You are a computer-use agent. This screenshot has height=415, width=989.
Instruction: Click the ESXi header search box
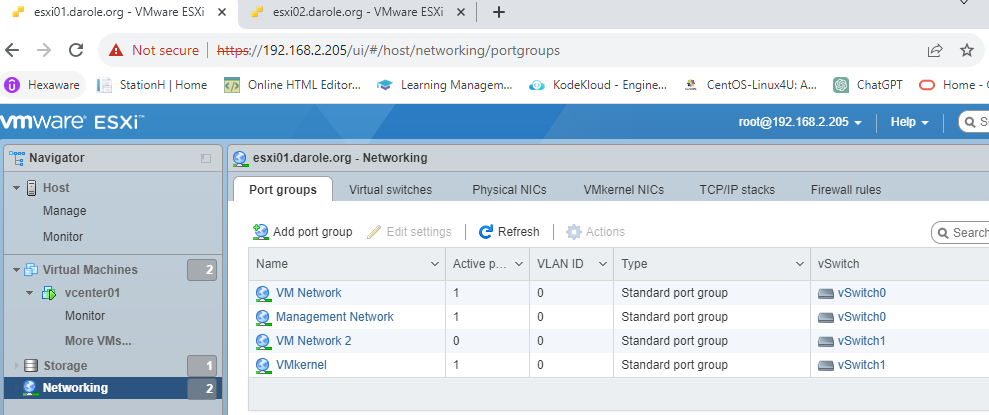click(974, 122)
